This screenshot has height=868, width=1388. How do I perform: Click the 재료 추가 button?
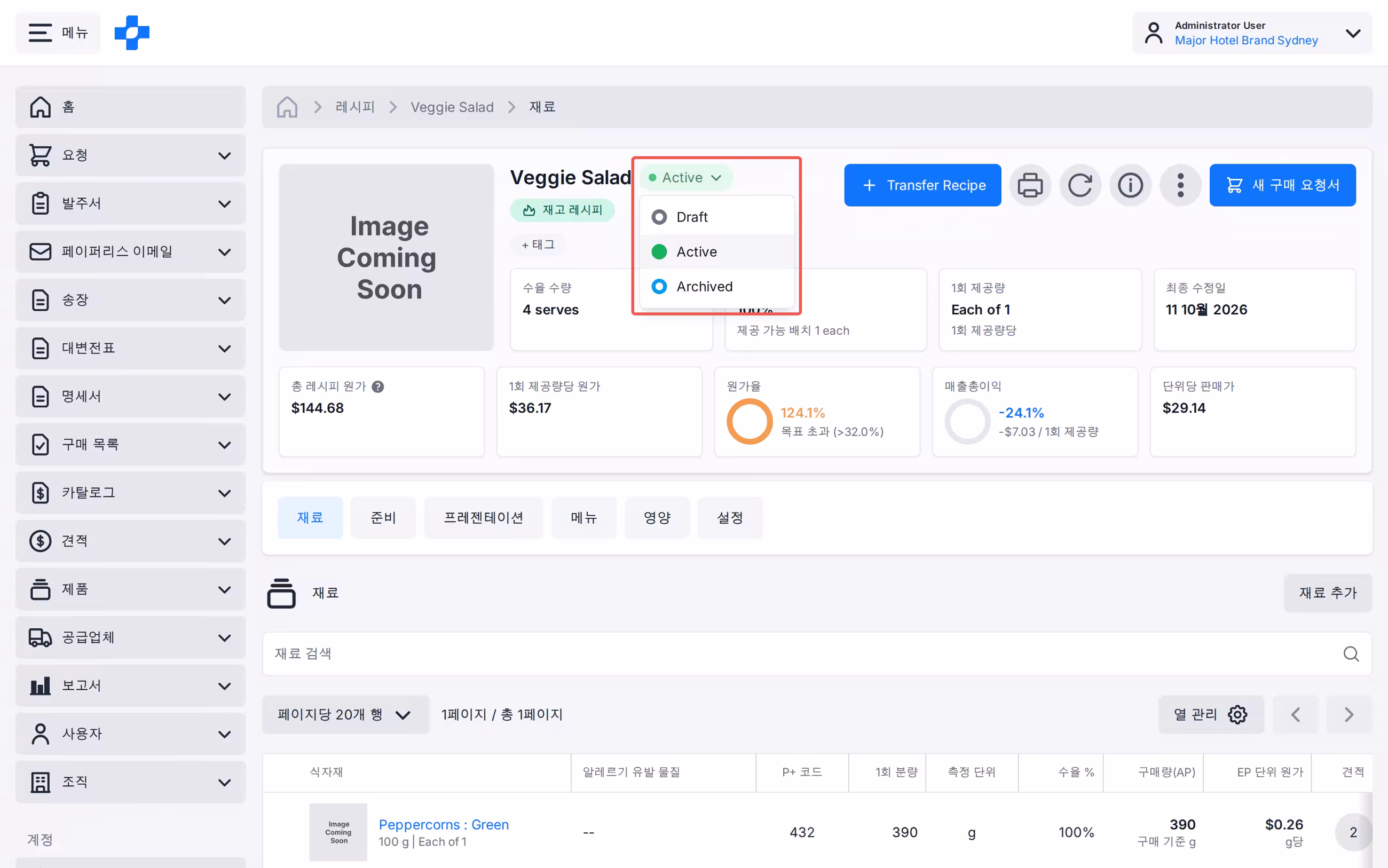click(x=1327, y=593)
